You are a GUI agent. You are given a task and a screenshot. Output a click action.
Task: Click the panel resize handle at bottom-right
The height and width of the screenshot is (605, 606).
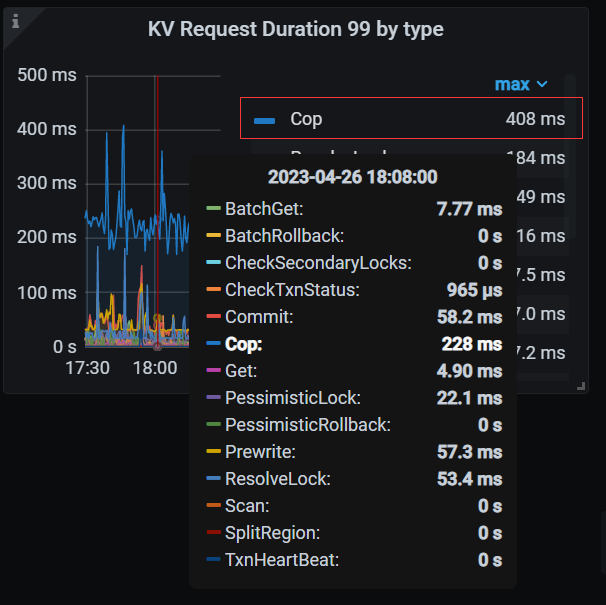579,385
